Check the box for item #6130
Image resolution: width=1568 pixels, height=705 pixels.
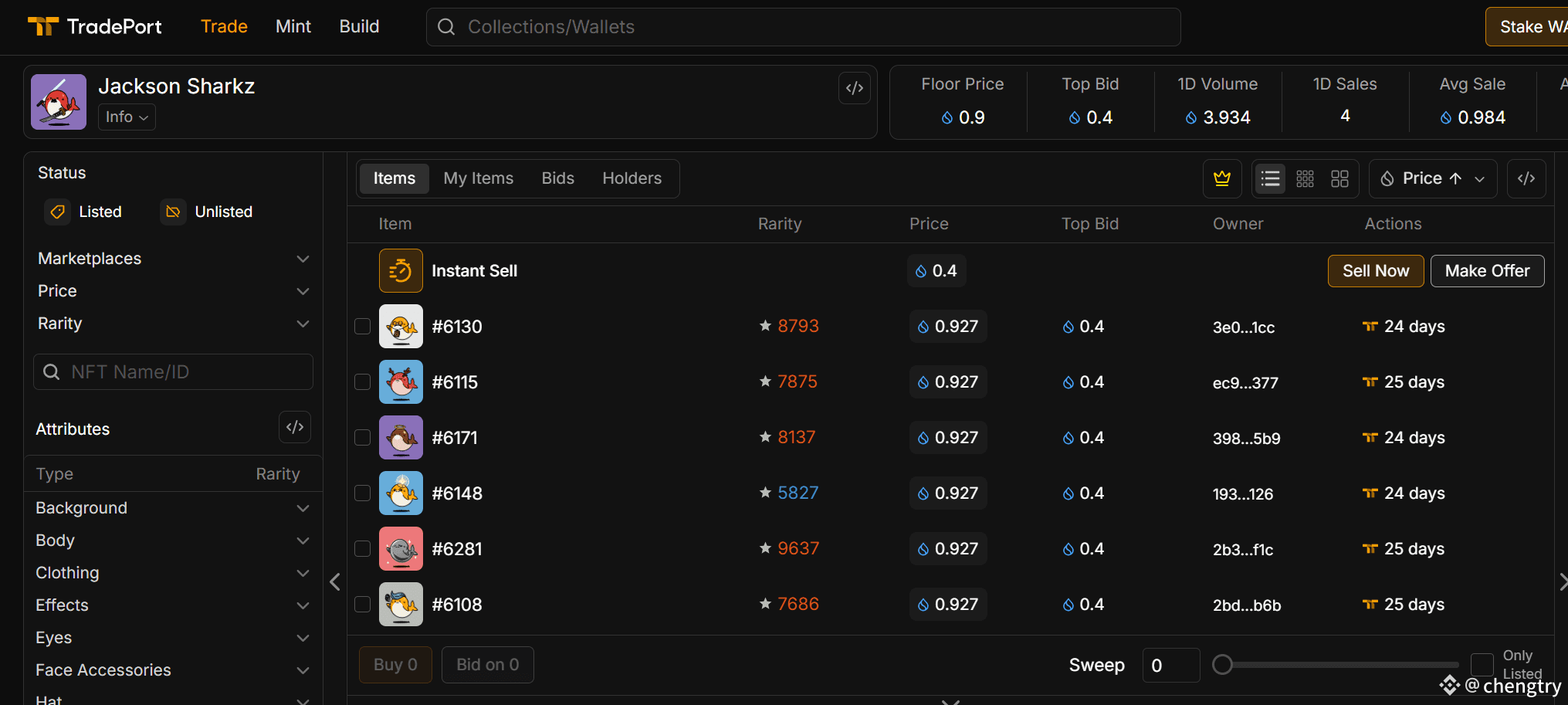363,327
